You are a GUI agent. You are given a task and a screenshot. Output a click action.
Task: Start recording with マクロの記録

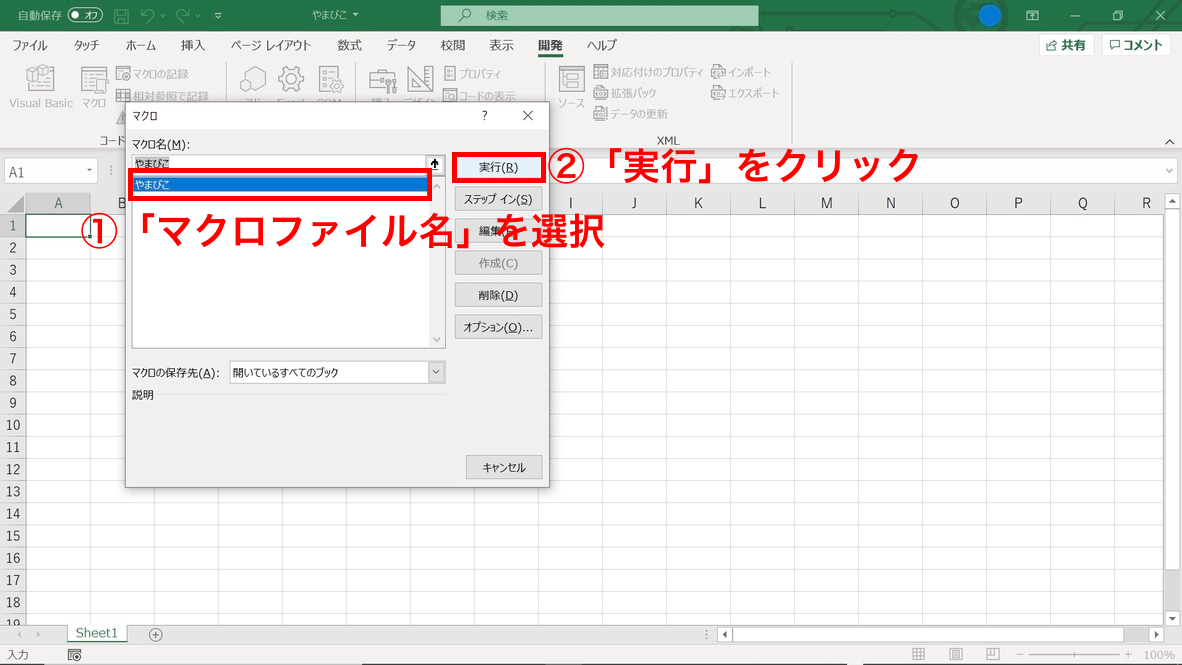pyautogui.click(x=152, y=74)
